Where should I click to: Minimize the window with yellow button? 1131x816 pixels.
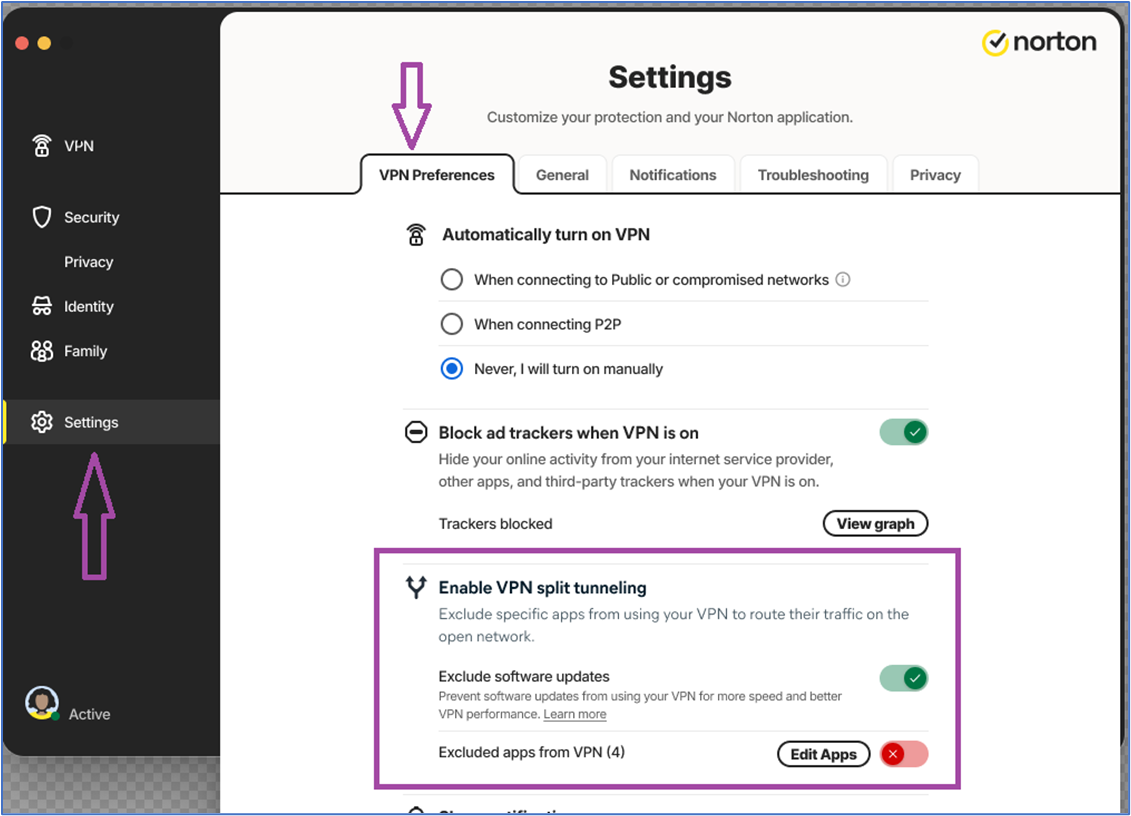pos(44,43)
